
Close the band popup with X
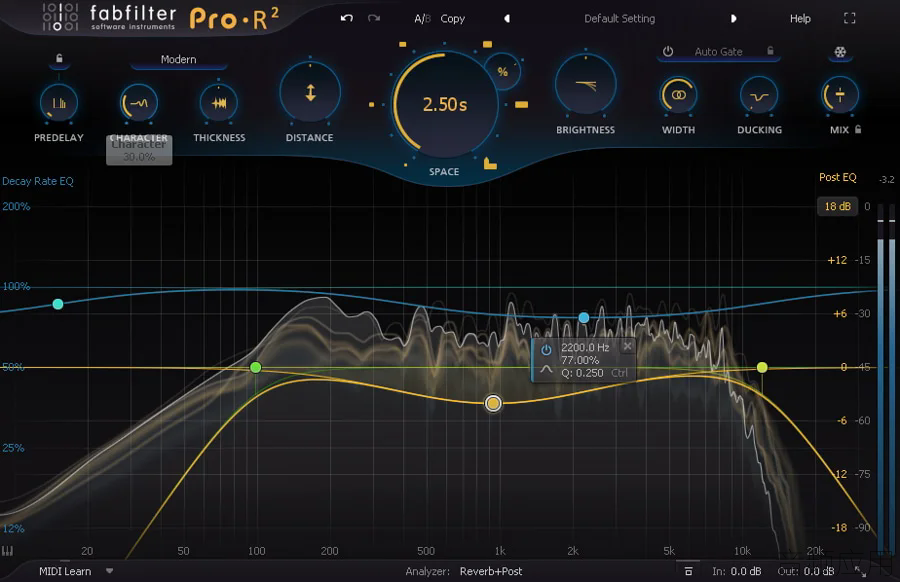tap(627, 346)
